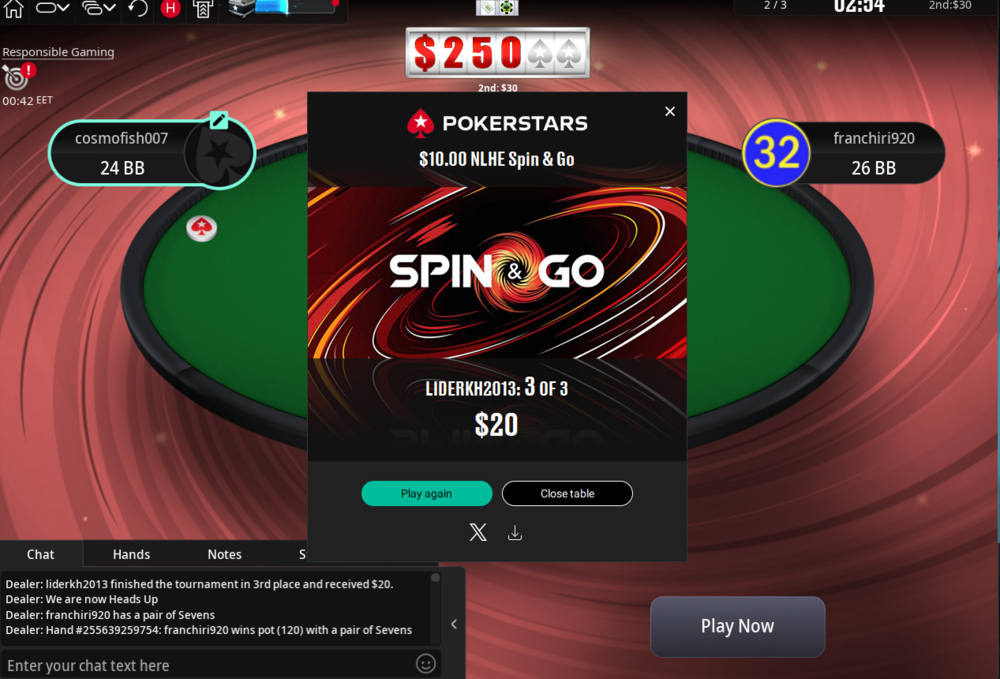Go to the home lobby icon

coord(13,9)
